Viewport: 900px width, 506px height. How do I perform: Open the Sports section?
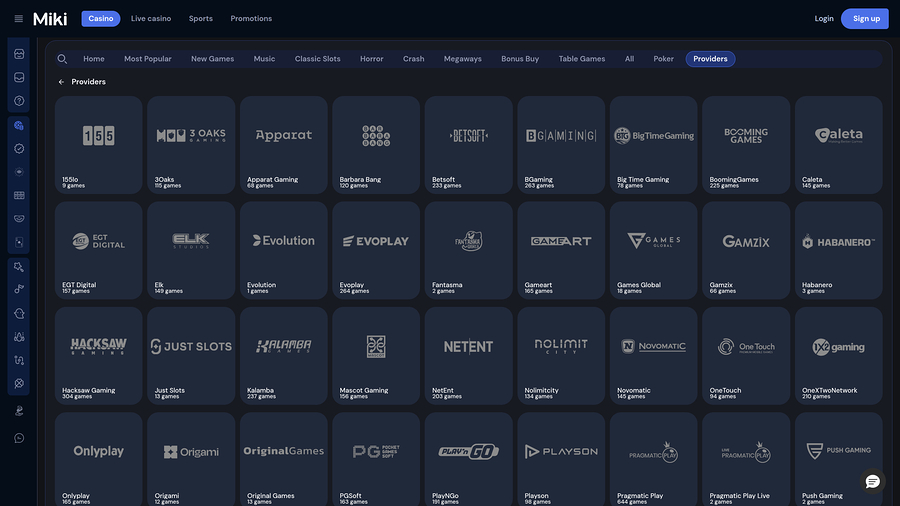click(x=201, y=18)
